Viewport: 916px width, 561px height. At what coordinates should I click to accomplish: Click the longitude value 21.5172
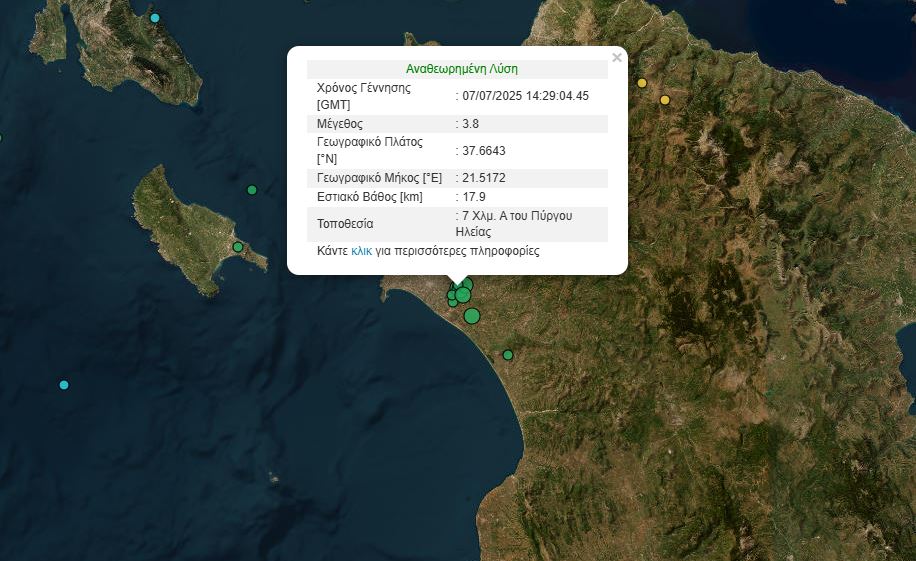click(x=483, y=178)
